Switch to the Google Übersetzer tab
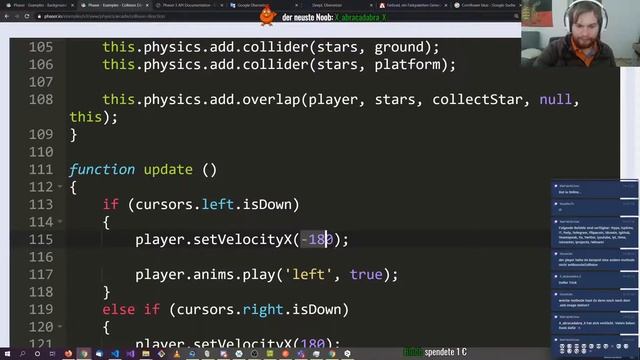640x360 pixels. coord(263,5)
